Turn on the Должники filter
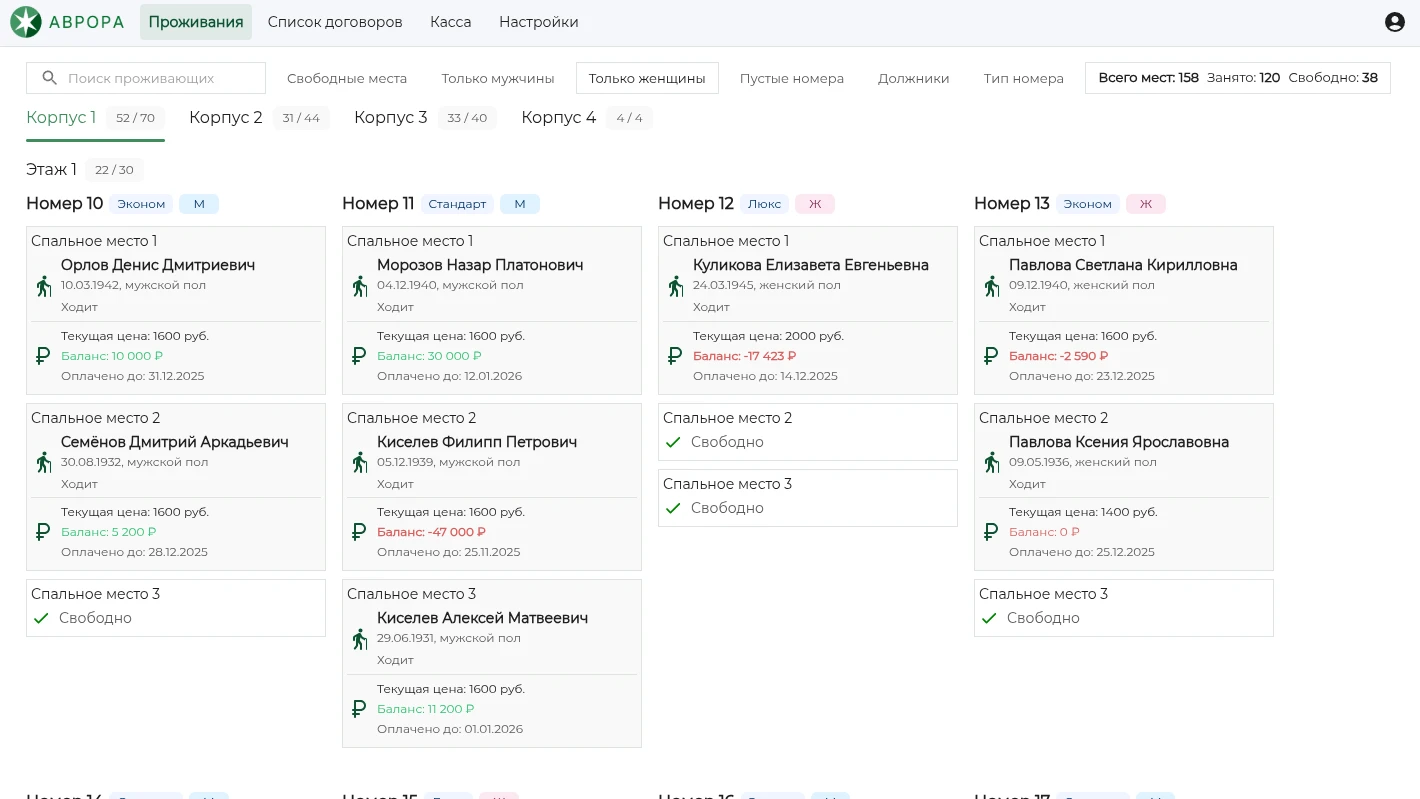Viewport: 1420px width, 799px height. 913,78
